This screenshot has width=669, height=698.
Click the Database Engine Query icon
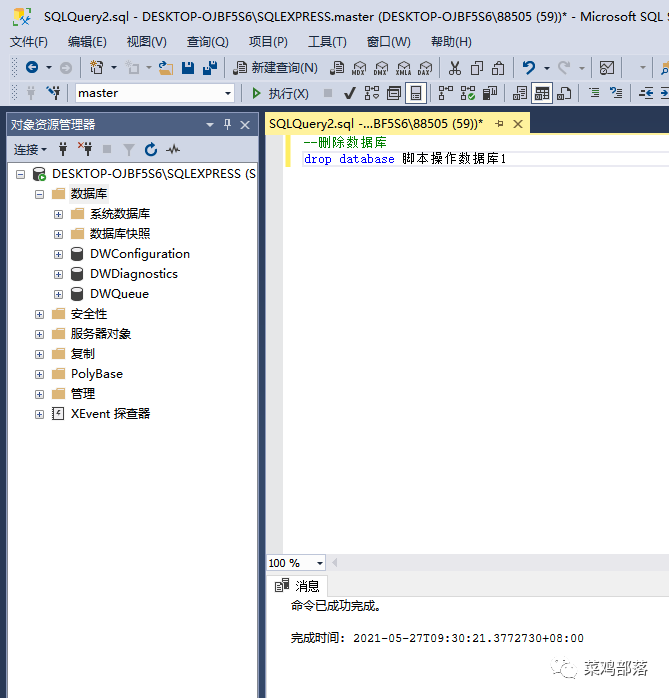pos(337,68)
